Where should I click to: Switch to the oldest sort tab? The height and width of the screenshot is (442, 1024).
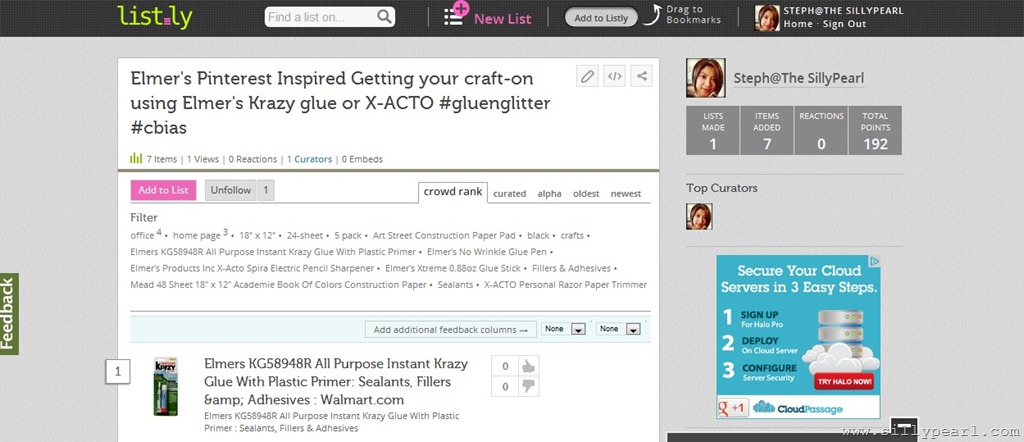[x=586, y=193]
